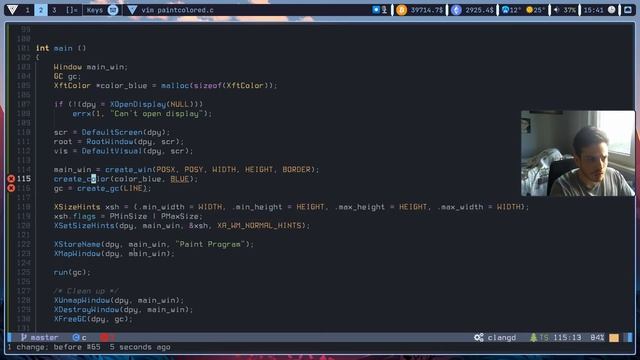
Task: Click XA_WM_NORMAL_HINTS argument
Action: (x=259, y=226)
